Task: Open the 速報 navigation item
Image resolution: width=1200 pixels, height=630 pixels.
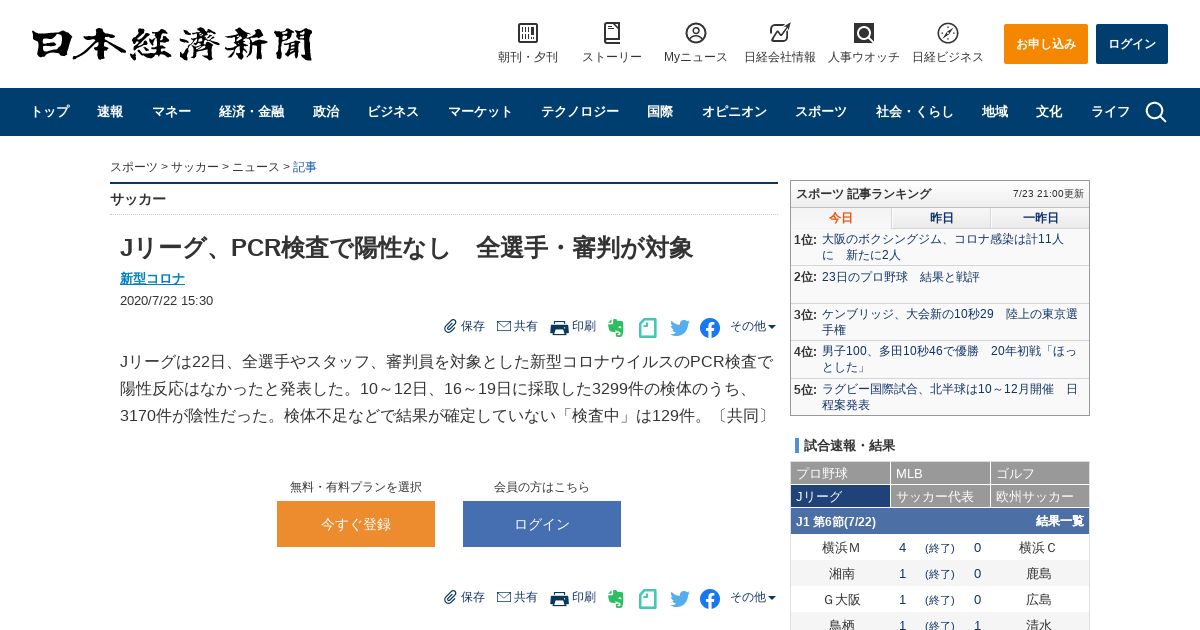Action: point(110,112)
